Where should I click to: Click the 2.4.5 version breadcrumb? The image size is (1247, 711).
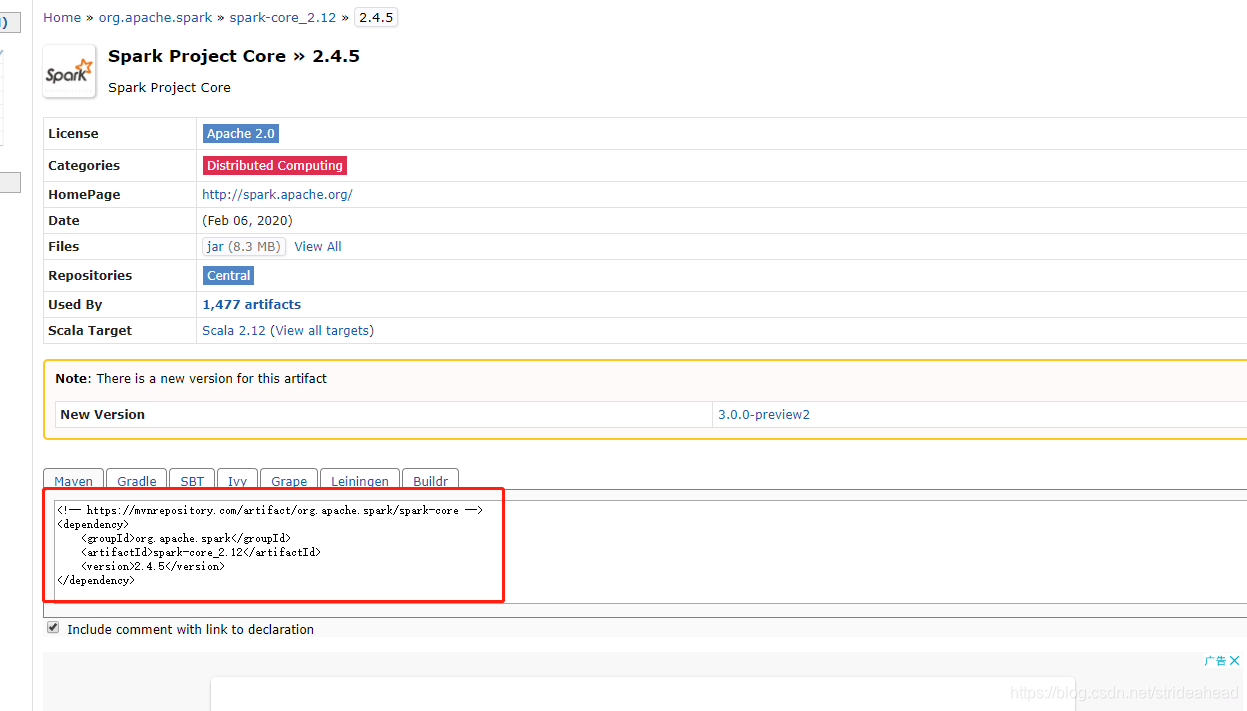tap(375, 18)
